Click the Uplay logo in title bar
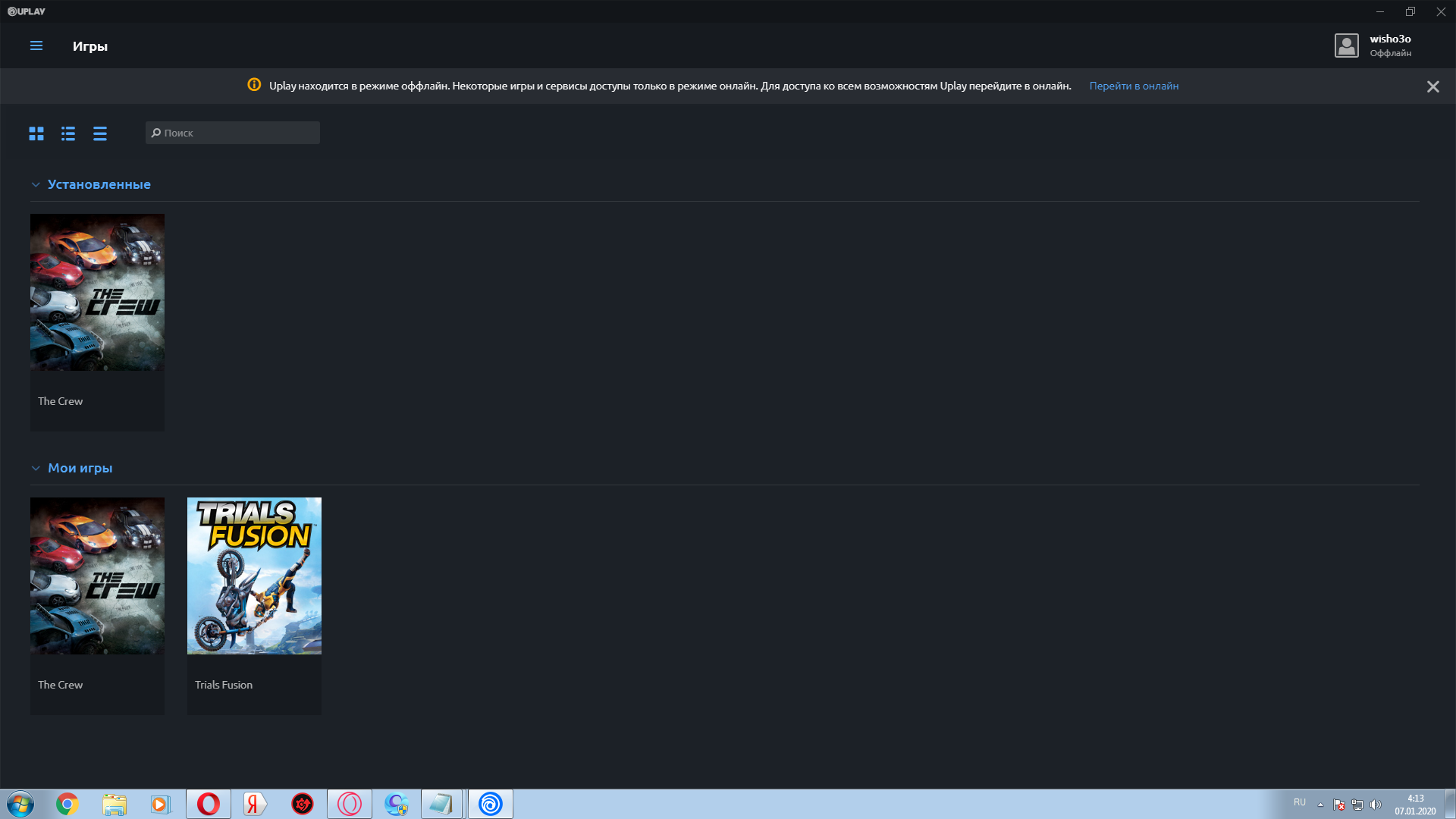Screen dimensions: 1456x819 (x=27, y=11)
